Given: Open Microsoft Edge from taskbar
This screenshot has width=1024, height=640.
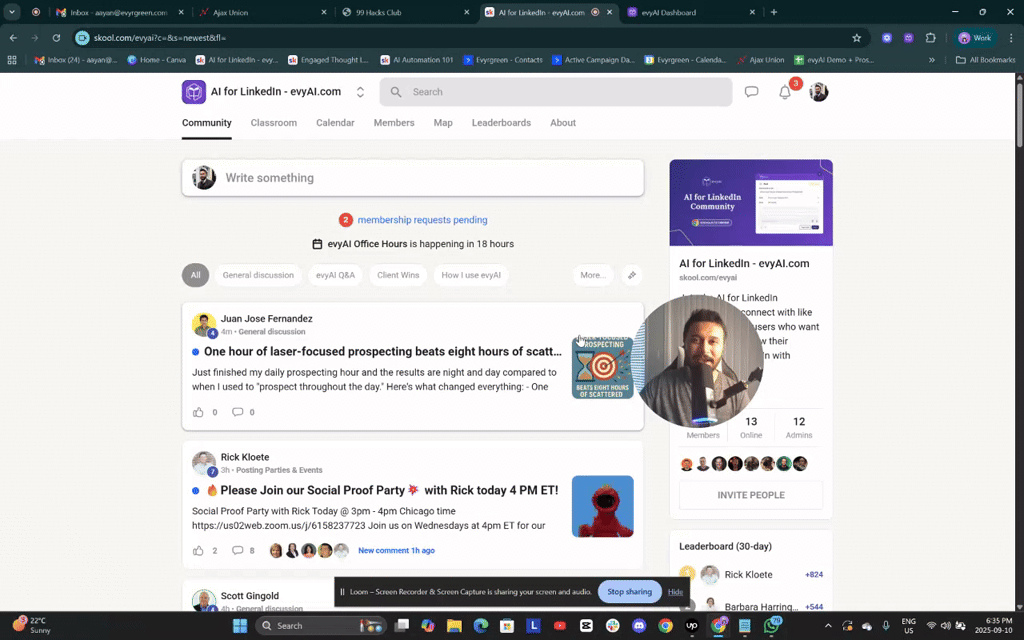Looking at the screenshot, I should click(481, 626).
